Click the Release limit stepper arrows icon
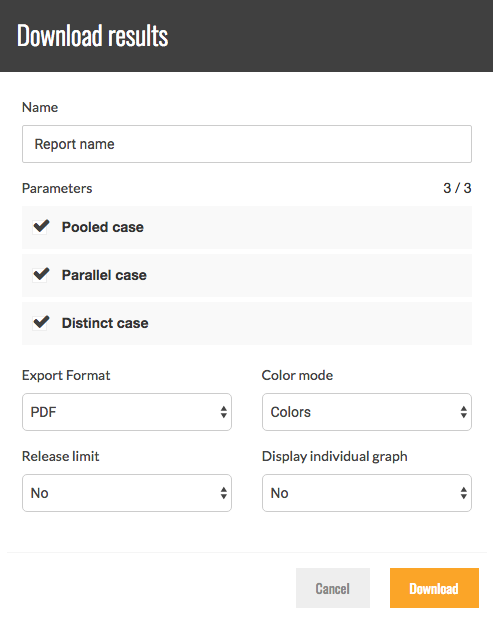 [223, 493]
